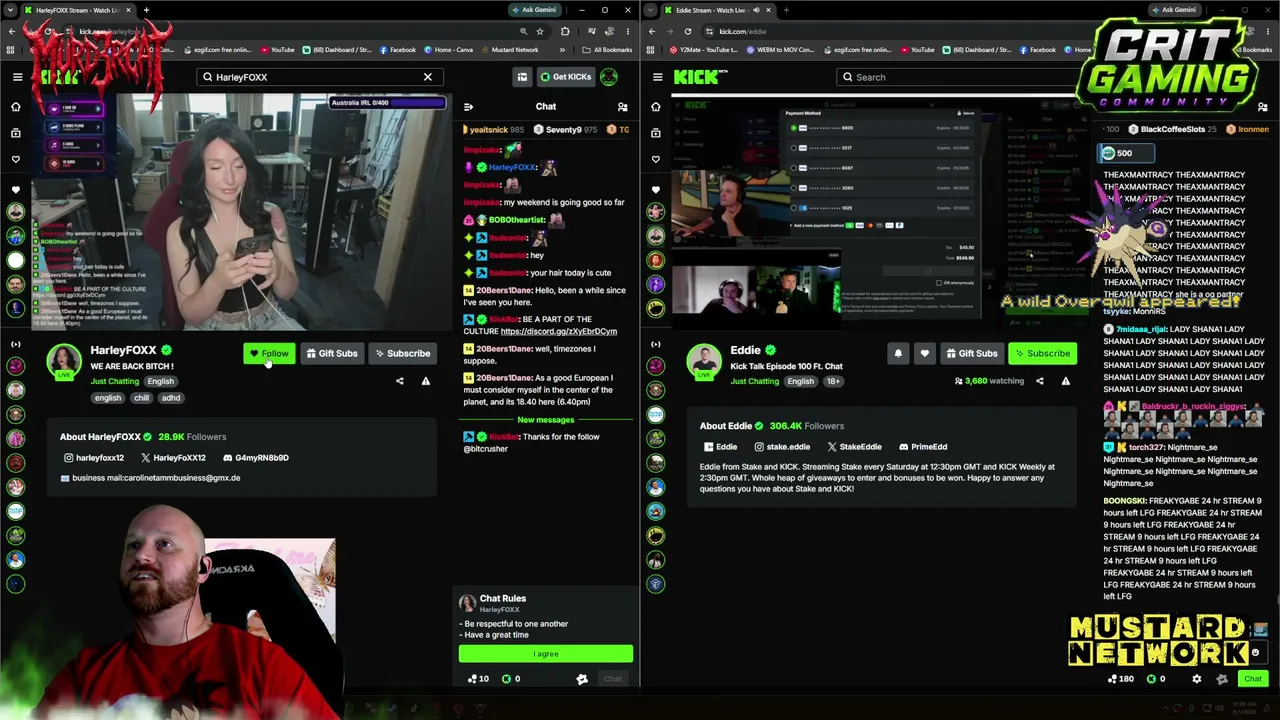
Task: Gift Subs to Eddie
Action: pyautogui.click(x=972, y=353)
